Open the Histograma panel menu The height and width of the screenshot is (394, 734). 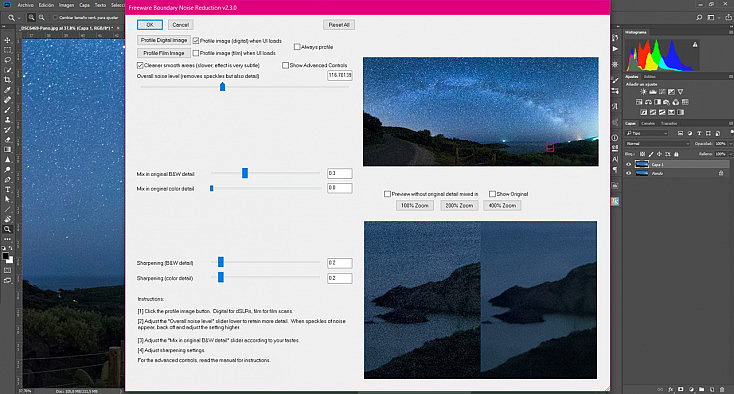[x=730, y=32]
